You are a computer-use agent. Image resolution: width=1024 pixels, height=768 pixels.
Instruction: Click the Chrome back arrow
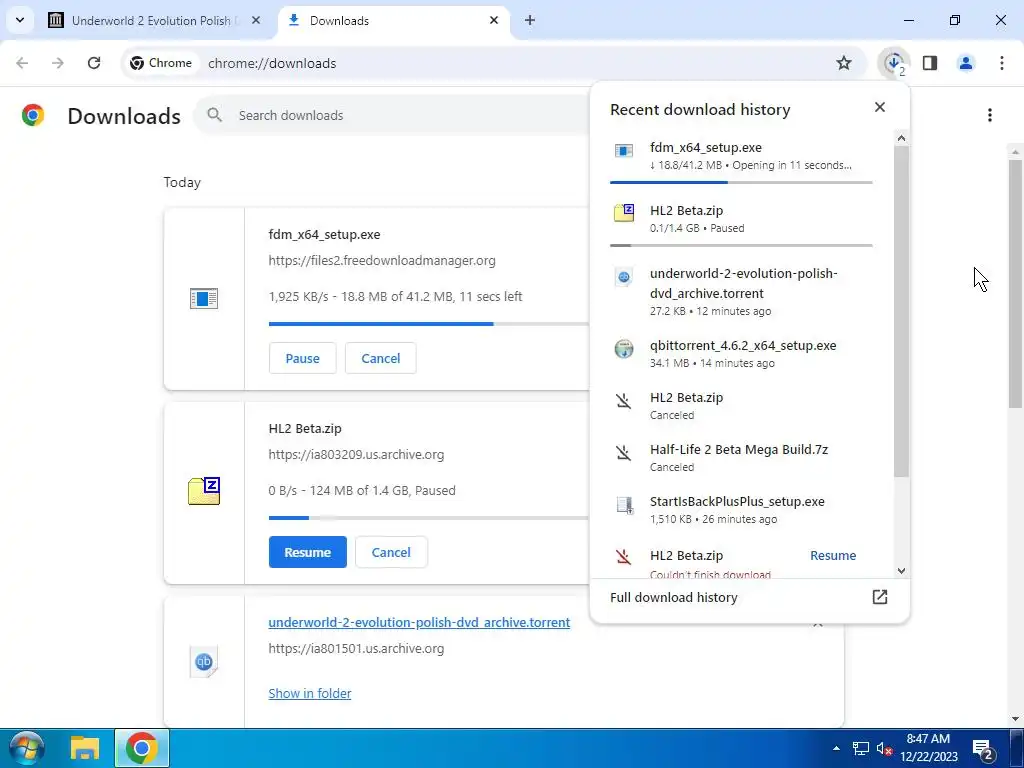pos(22,63)
